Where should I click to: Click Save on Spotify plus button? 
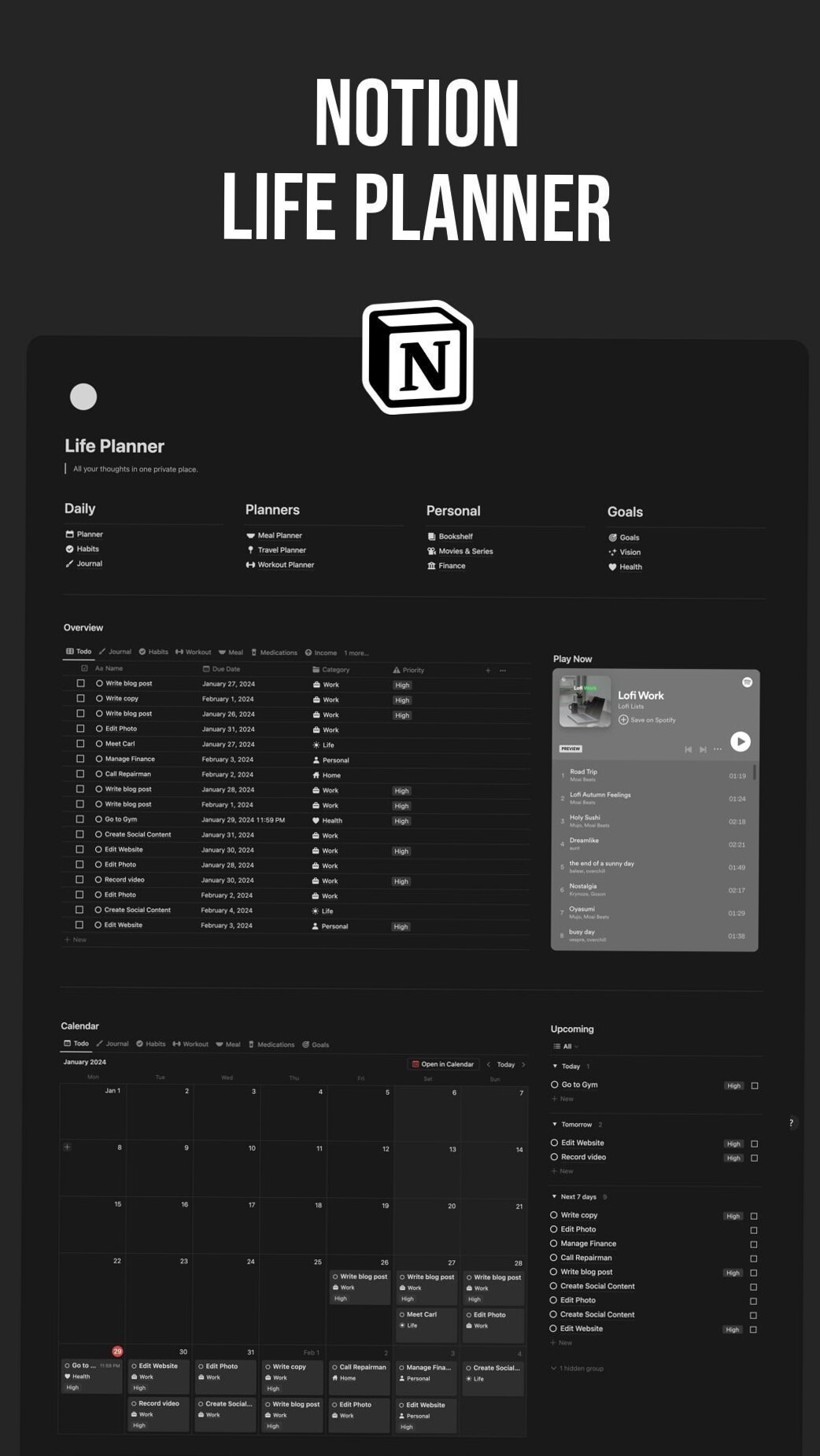(623, 720)
